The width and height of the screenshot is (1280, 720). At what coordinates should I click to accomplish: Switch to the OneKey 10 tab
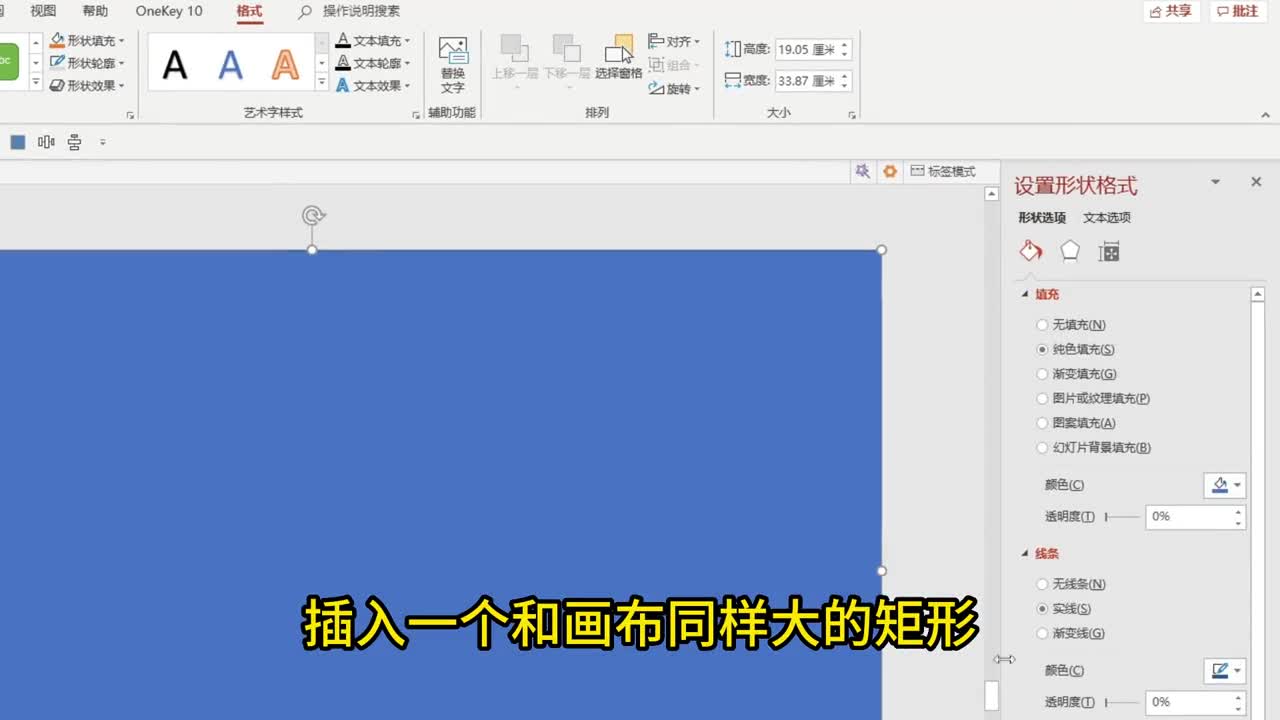coord(169,11)
